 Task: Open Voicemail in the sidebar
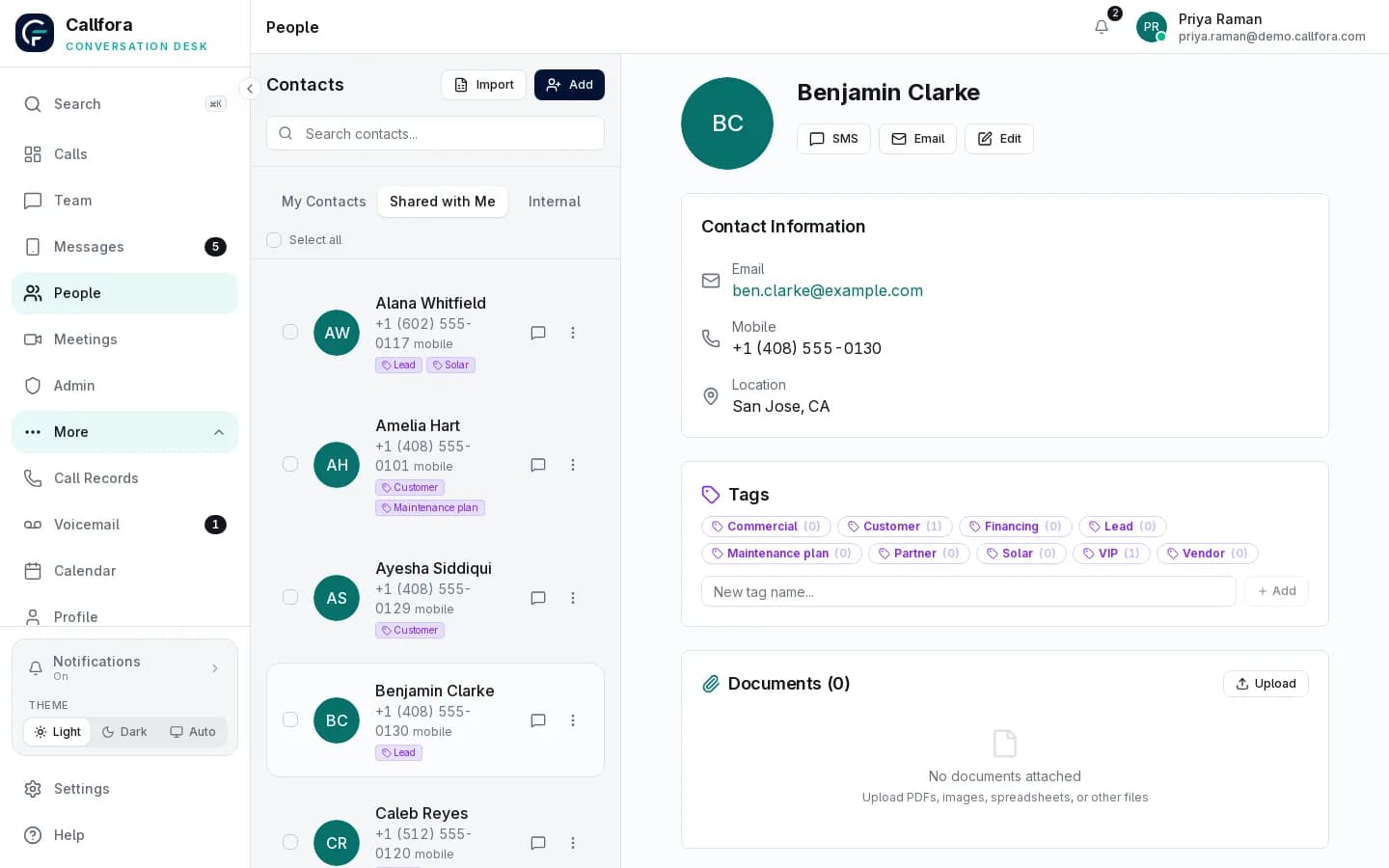click(124, 525)
